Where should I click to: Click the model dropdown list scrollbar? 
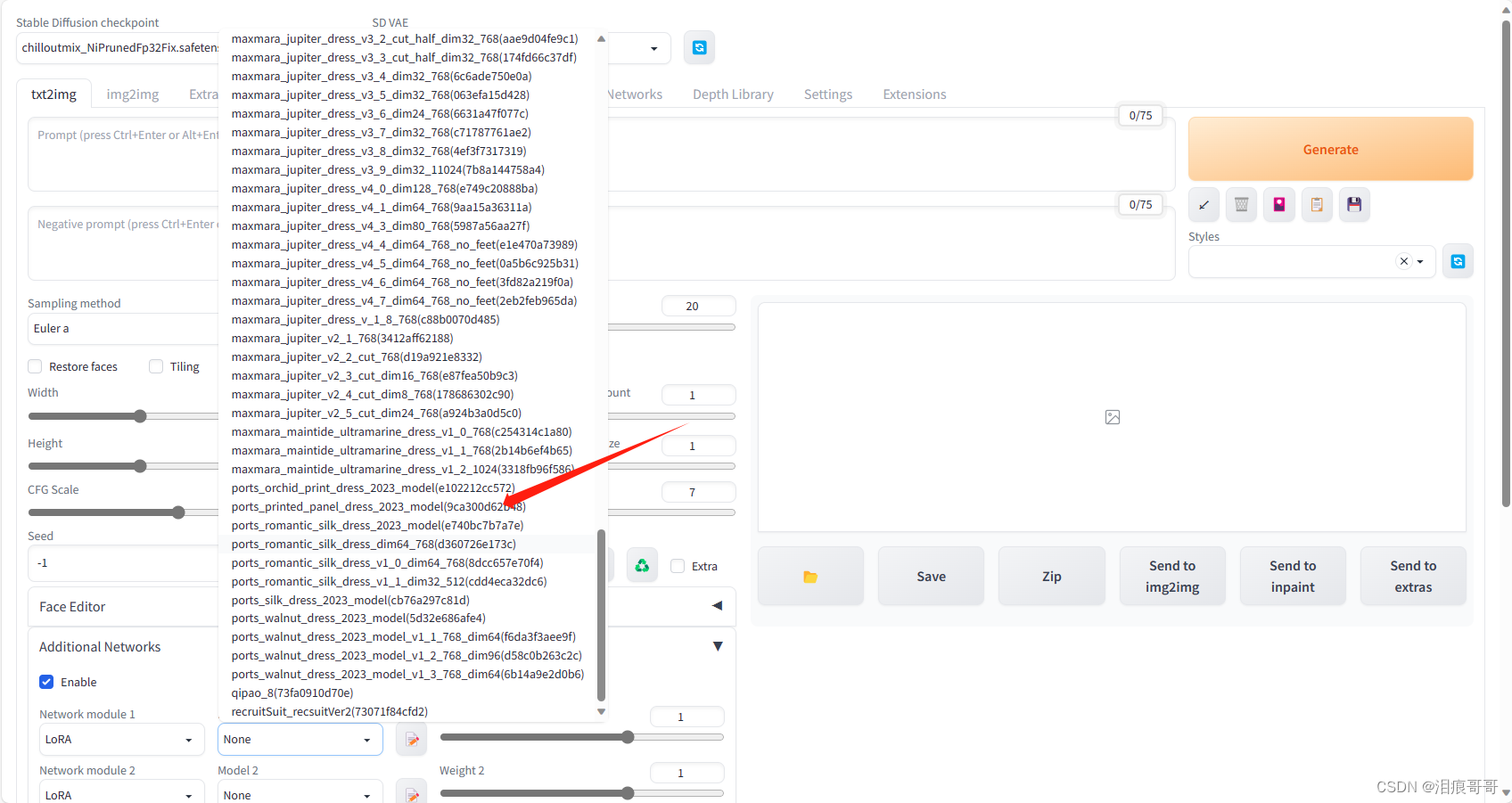click(x=601, y=615)
